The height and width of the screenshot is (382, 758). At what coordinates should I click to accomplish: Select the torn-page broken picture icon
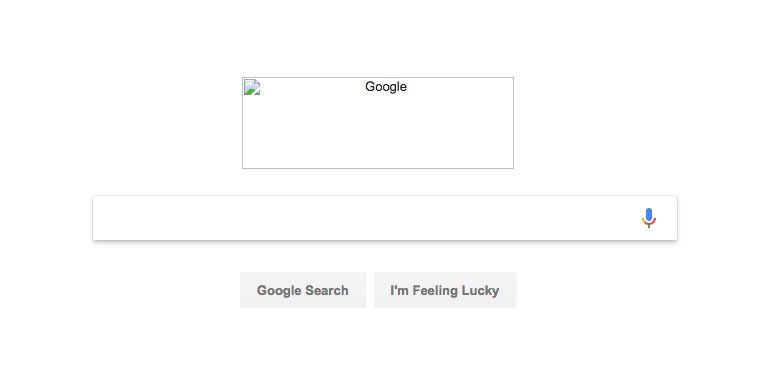pos(252,88)
